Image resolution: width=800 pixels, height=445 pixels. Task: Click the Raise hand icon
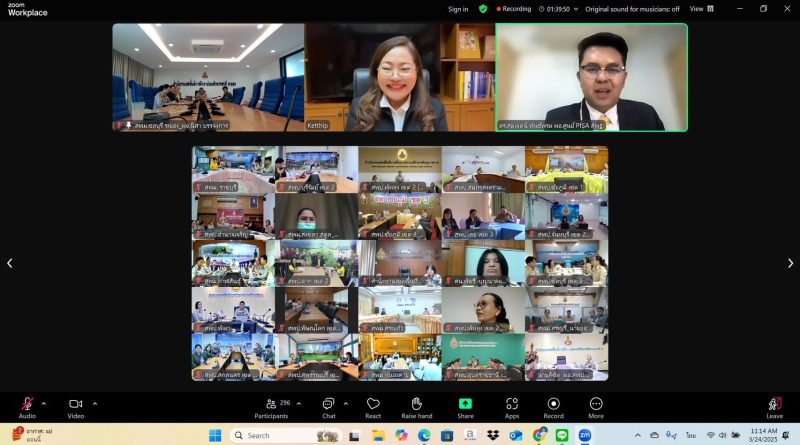coord(417,404)
